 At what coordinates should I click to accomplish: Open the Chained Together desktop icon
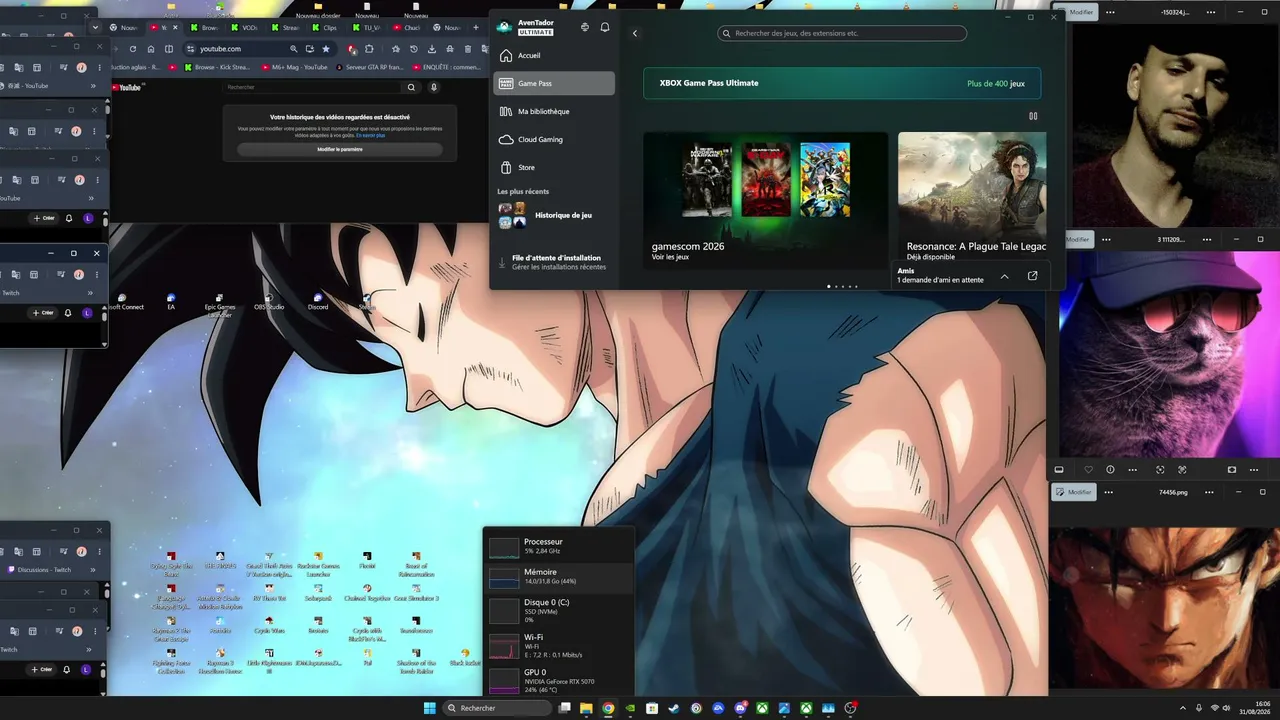367,593
